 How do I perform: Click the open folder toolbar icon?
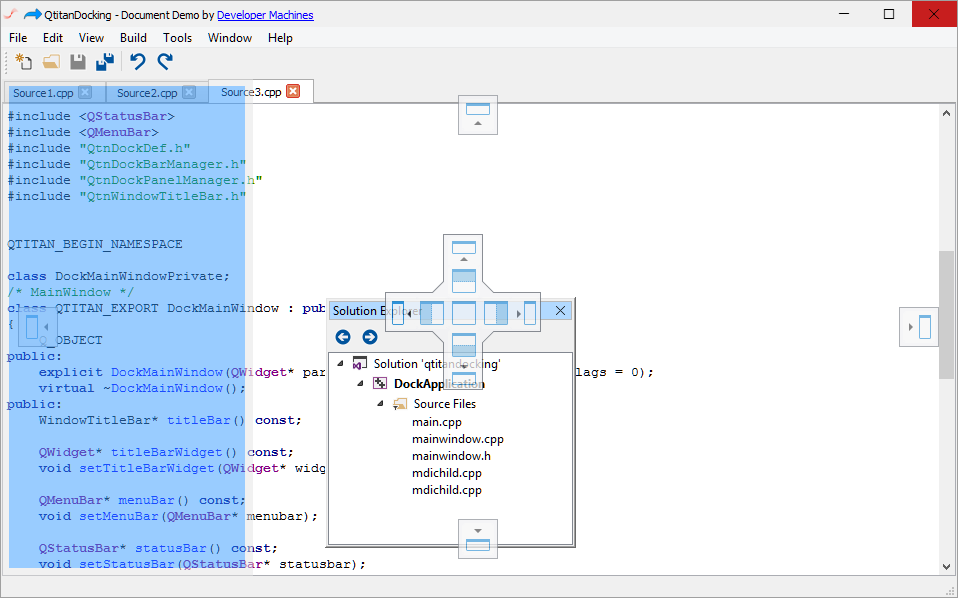pyautogui.click(x=51, y=62)
